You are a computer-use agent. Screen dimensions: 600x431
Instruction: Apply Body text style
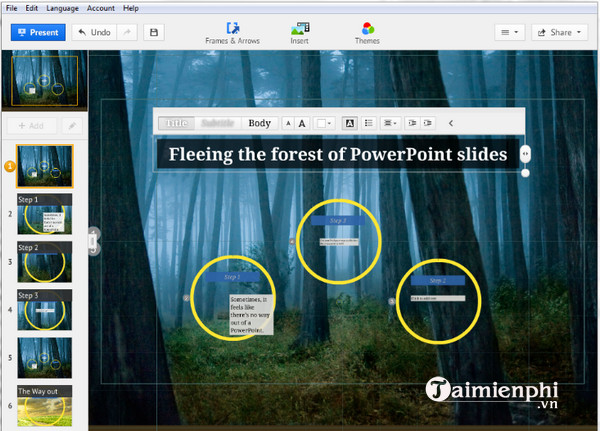click(x=259, y=123)
